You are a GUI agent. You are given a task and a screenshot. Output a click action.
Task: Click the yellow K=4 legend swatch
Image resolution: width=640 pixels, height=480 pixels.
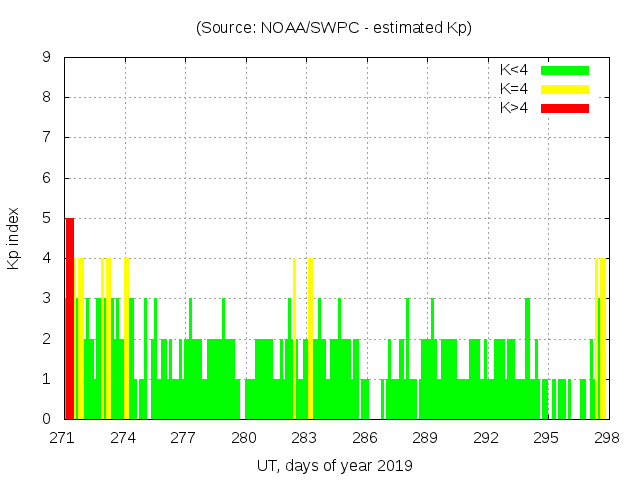click(565, 89)
